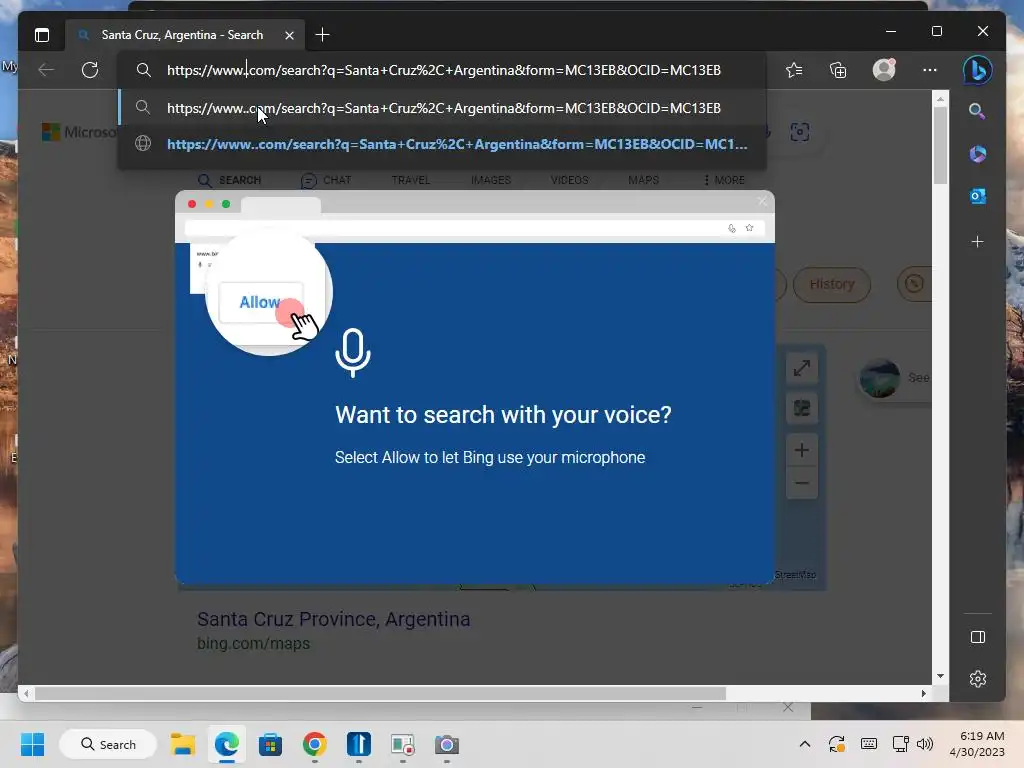Click the vertical page scrollbar thumb
The image size is (1024, 768).
click(940, 145)
